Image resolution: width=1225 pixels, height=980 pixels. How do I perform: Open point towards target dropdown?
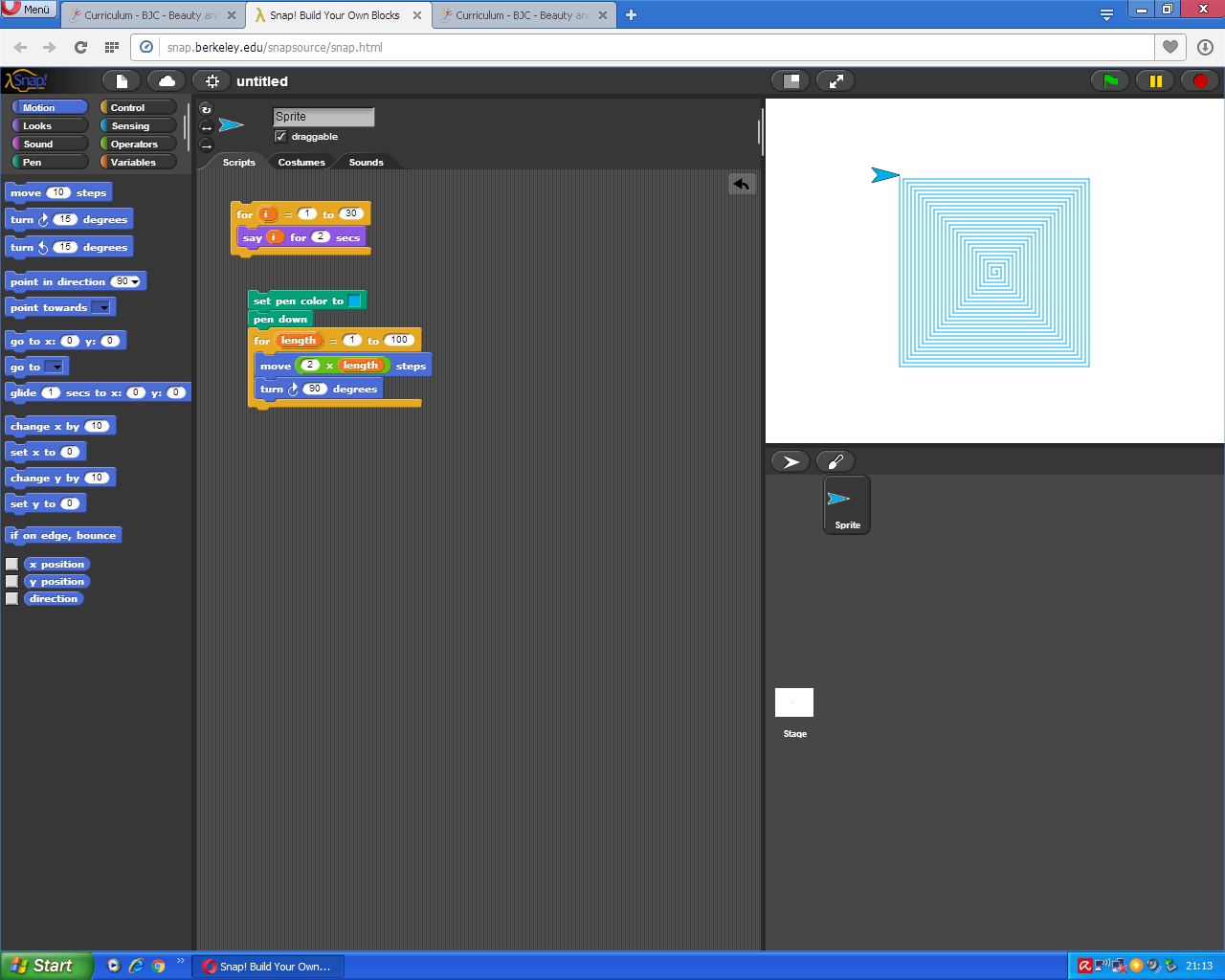(100, 308)
